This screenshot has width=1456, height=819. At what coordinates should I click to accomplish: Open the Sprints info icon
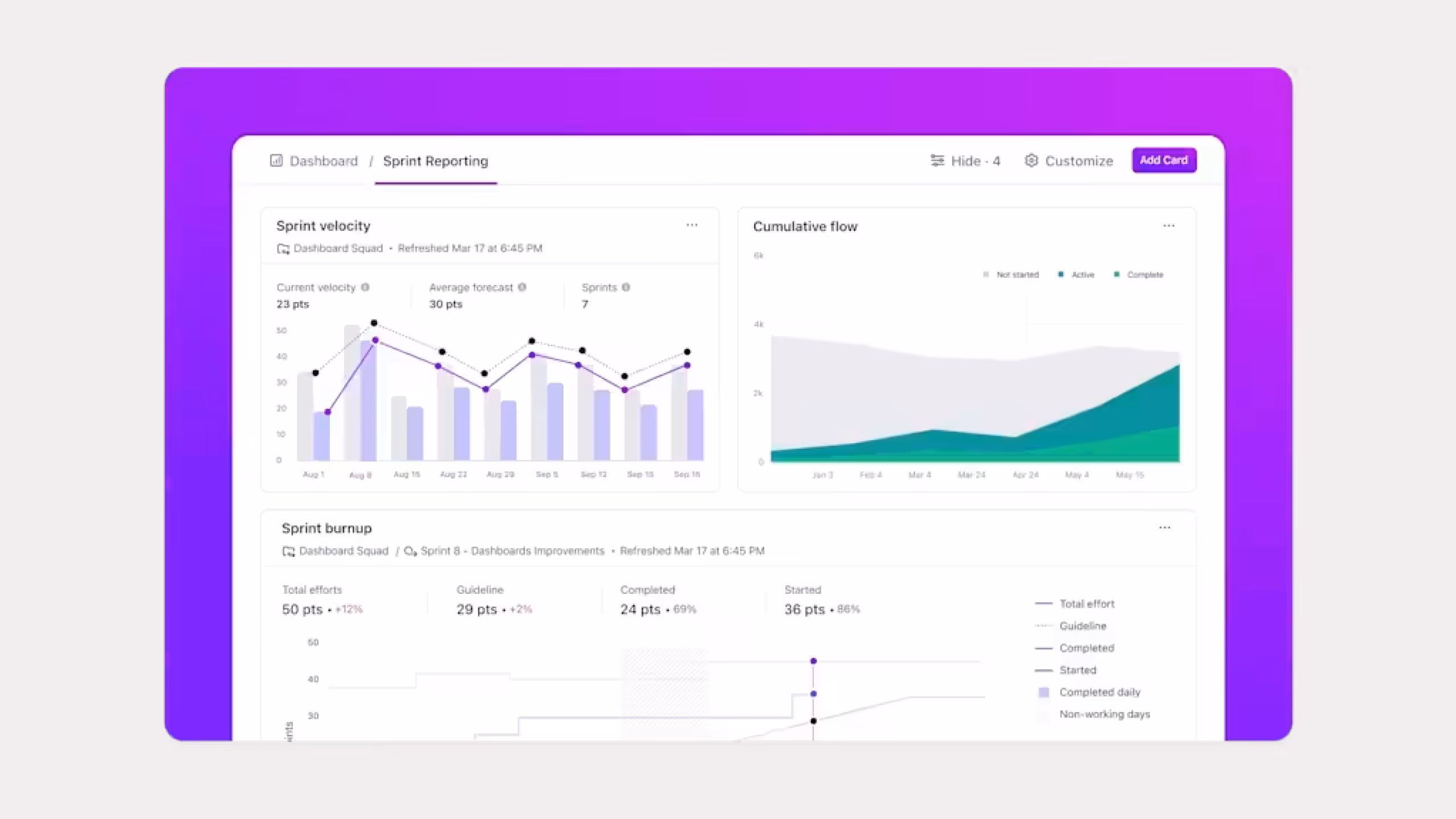tap(625, 287)
